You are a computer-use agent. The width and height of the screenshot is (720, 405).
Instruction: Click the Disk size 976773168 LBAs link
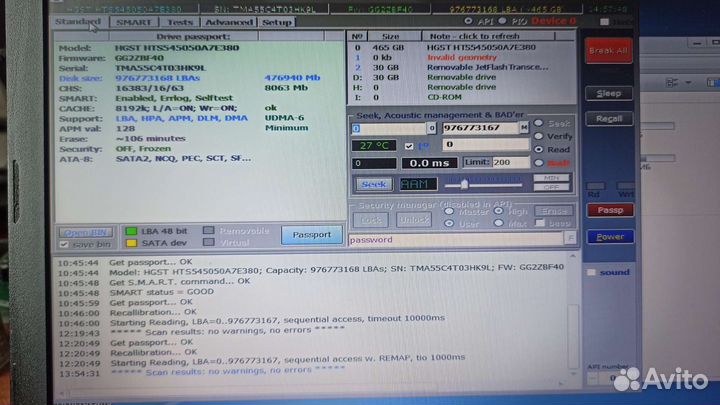tap(157, 78)
